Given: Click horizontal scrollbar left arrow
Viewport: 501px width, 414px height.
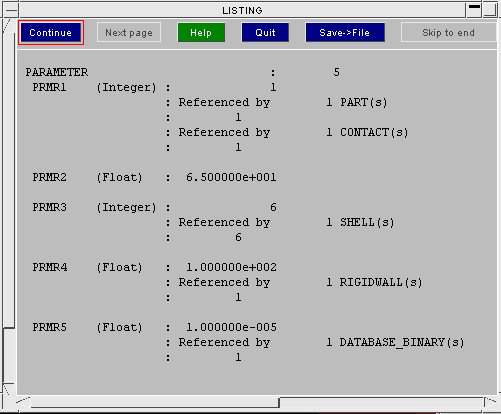Looking at the screenshot, I should click(x=23, y=402).
